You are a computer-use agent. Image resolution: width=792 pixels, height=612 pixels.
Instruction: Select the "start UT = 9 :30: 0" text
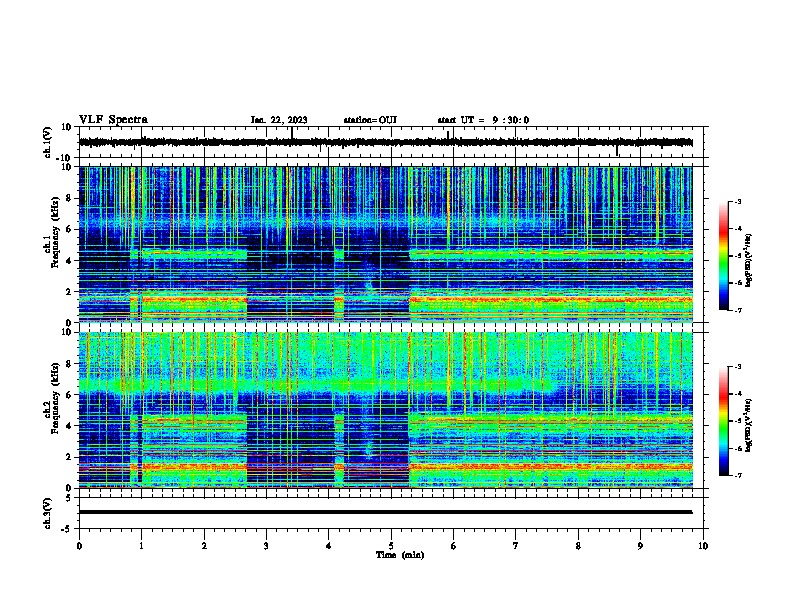tap(483, 120)
